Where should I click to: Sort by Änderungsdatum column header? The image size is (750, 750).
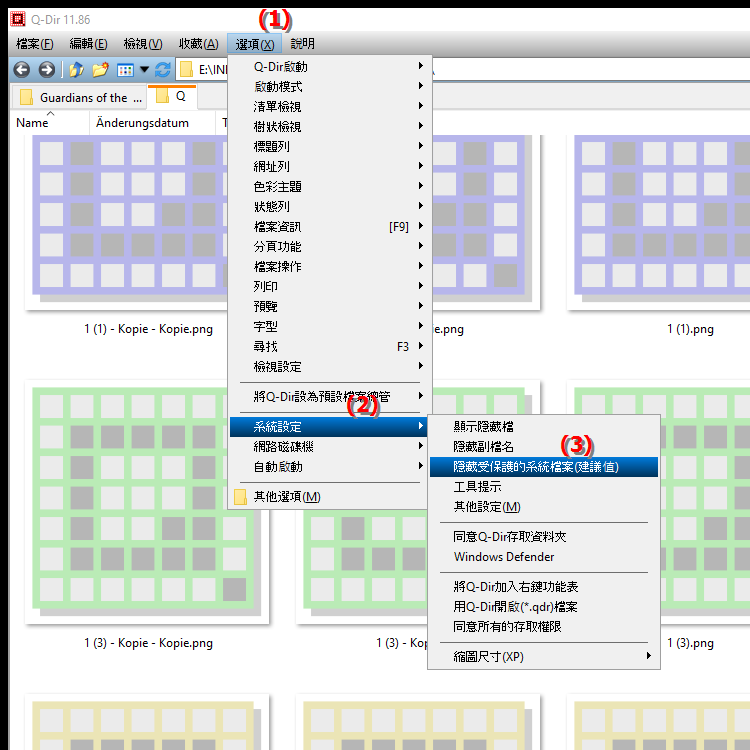[x=152, y=123]
